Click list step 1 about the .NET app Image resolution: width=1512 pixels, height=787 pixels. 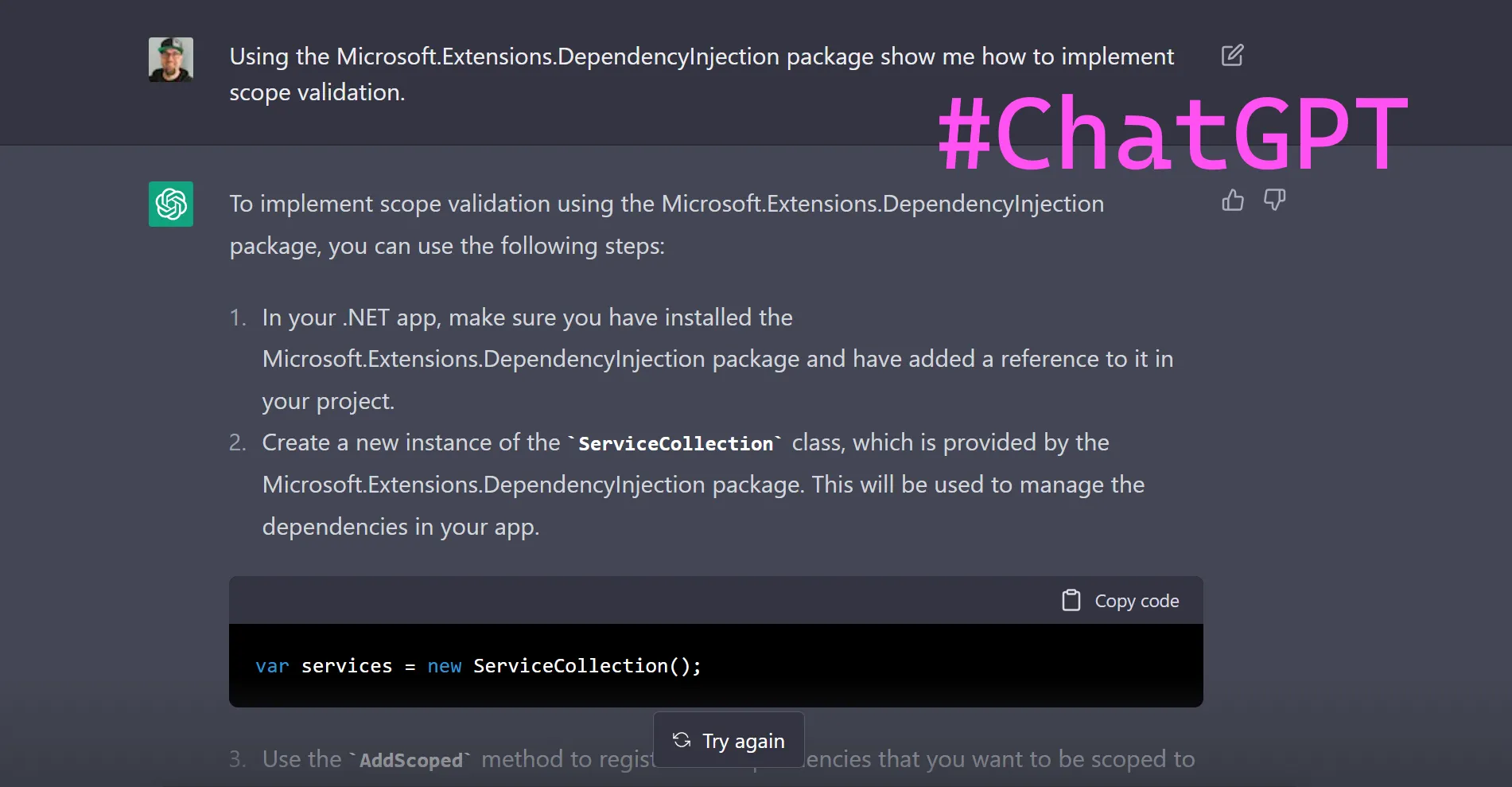click(x=716, y=359)
